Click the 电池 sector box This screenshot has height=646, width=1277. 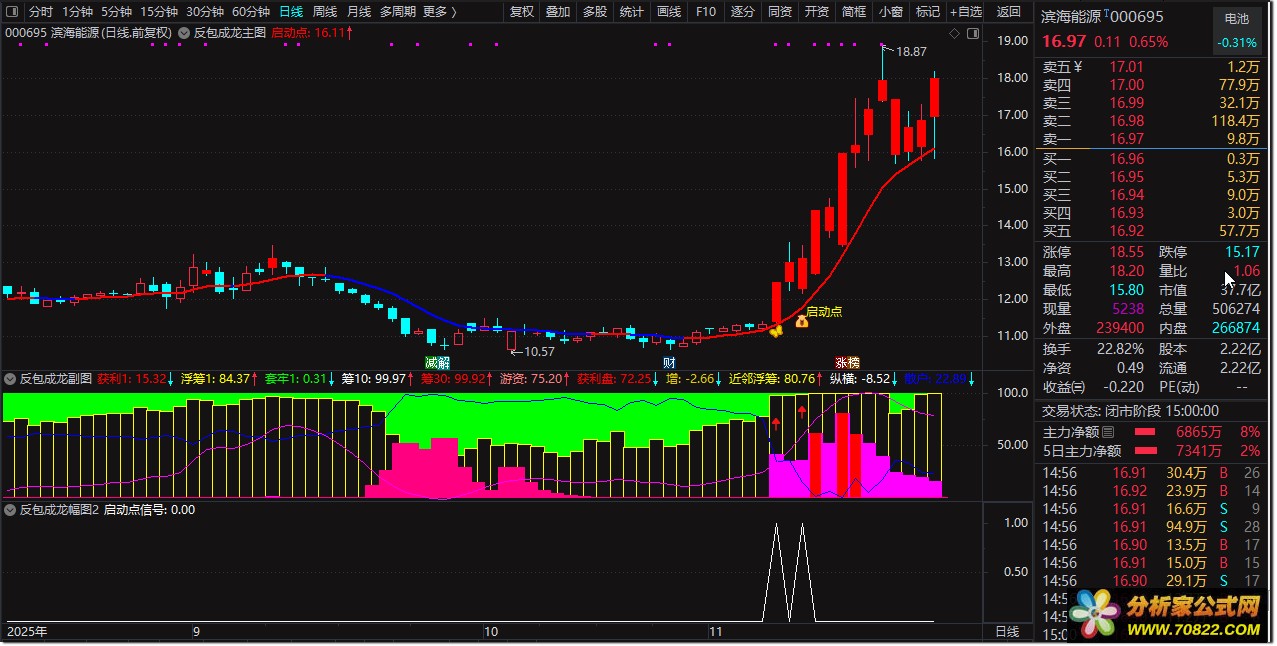tap(1237, 30)
